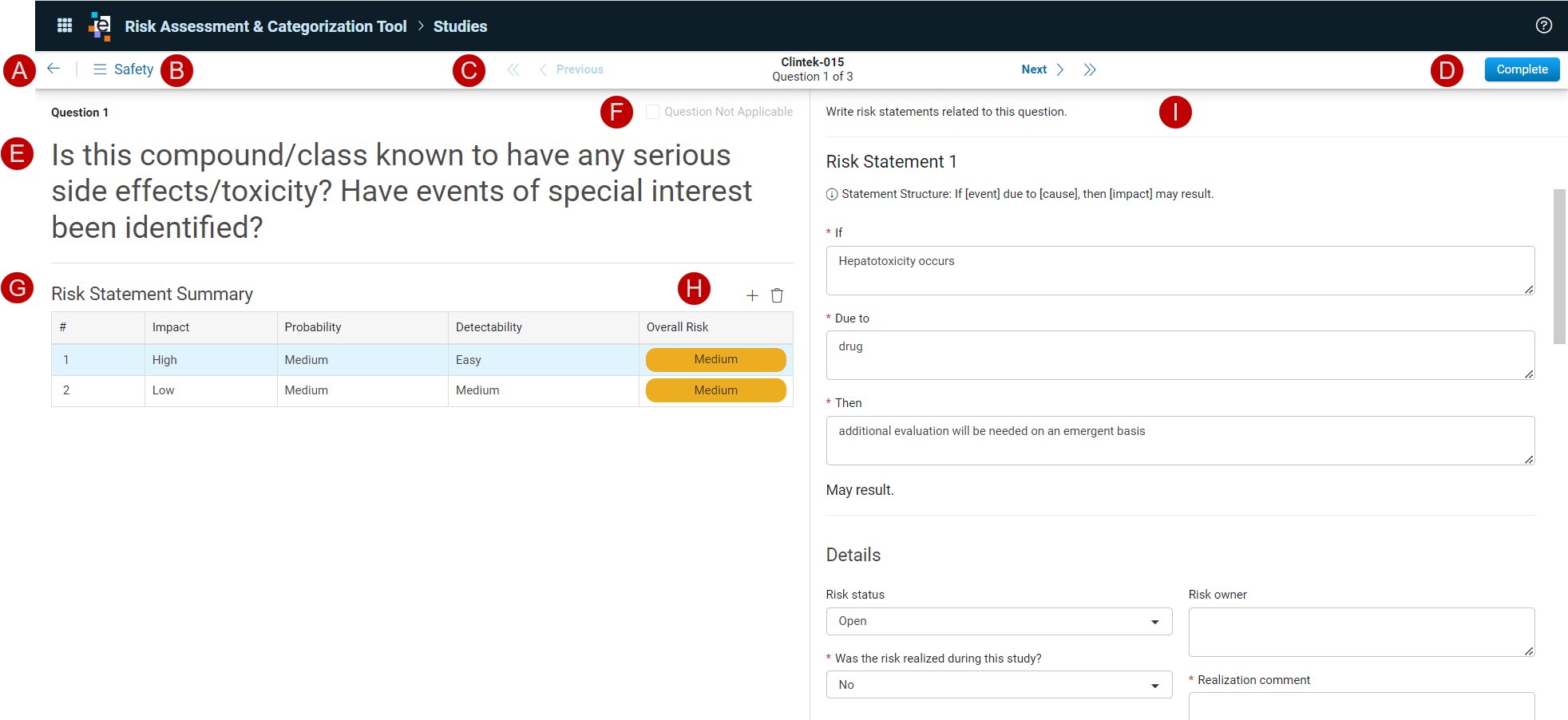Open the help question-mark icon
1568x720 pixels.
click(1544, 26)
